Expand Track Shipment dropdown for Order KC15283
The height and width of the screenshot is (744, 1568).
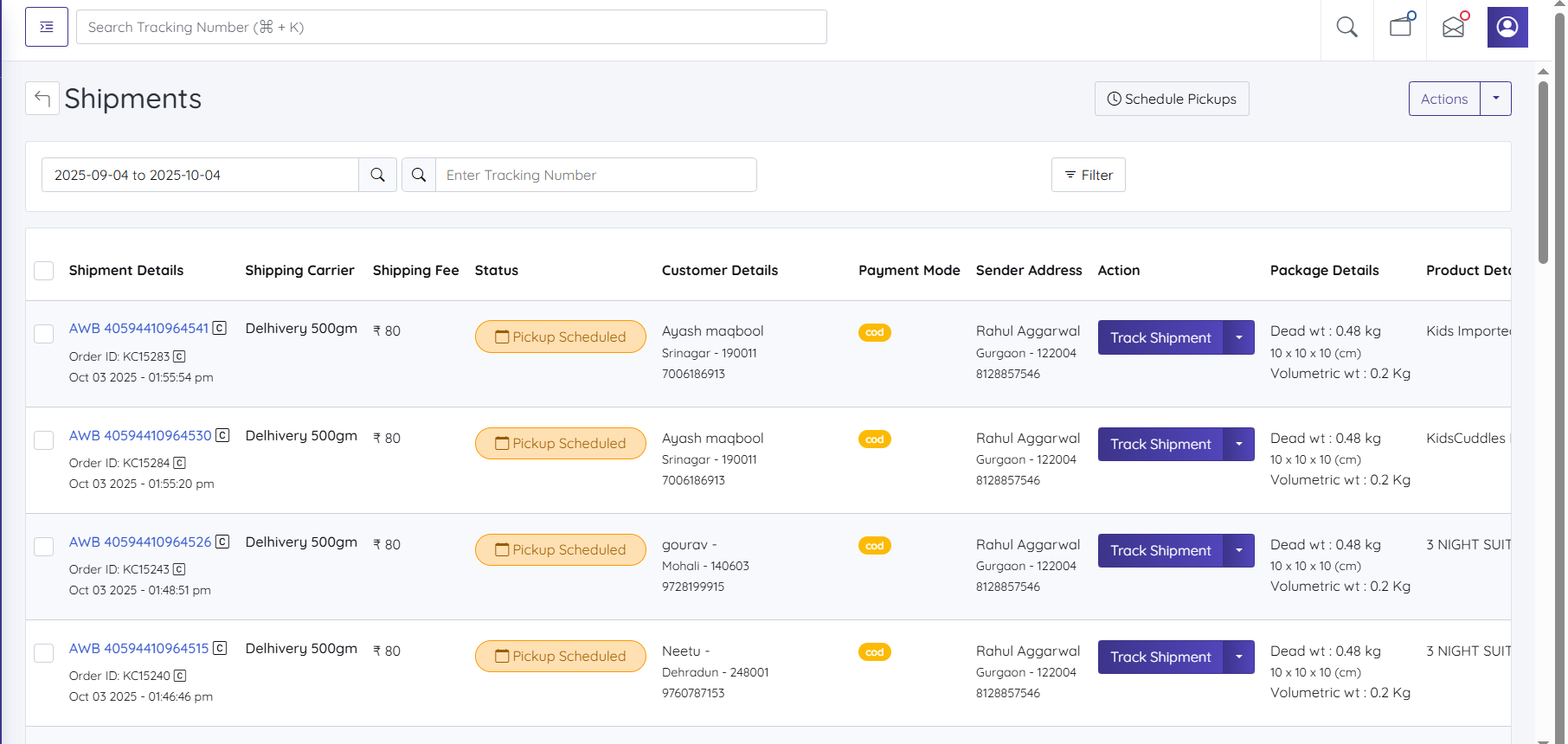pos(1239,337)
